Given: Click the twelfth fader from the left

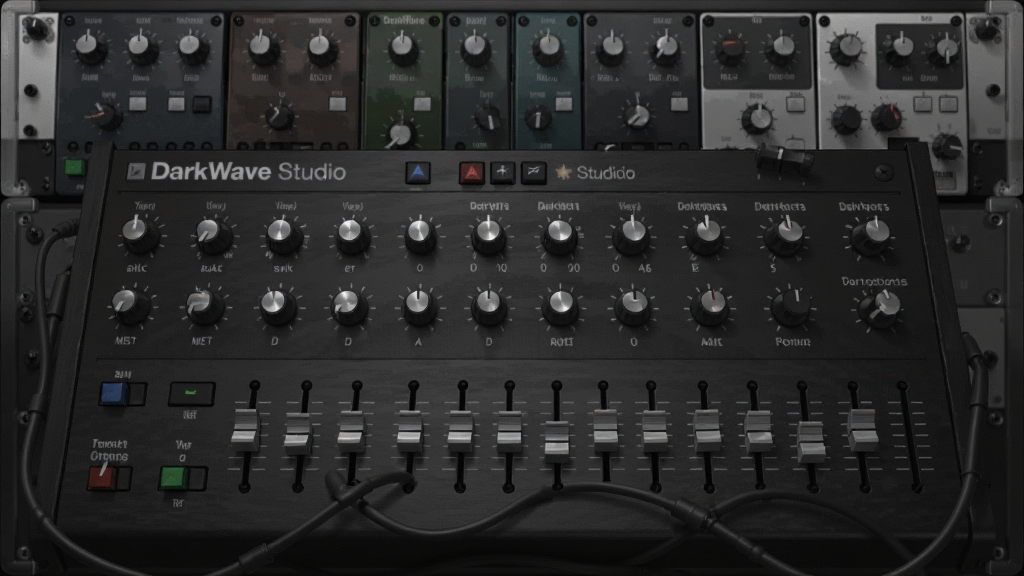Looking at the screenshot, I should coord(810,442).
